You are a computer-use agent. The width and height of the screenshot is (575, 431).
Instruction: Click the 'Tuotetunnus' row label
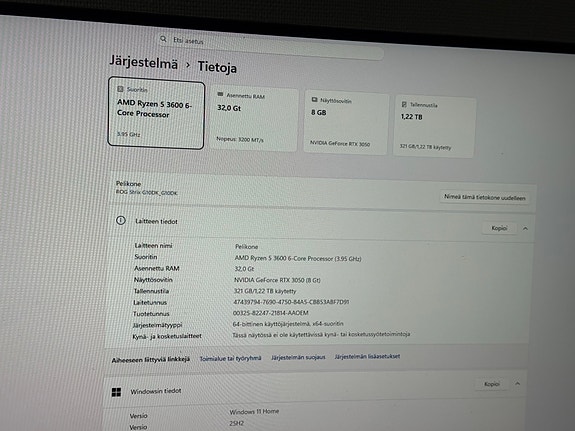(x=151, y=314)
